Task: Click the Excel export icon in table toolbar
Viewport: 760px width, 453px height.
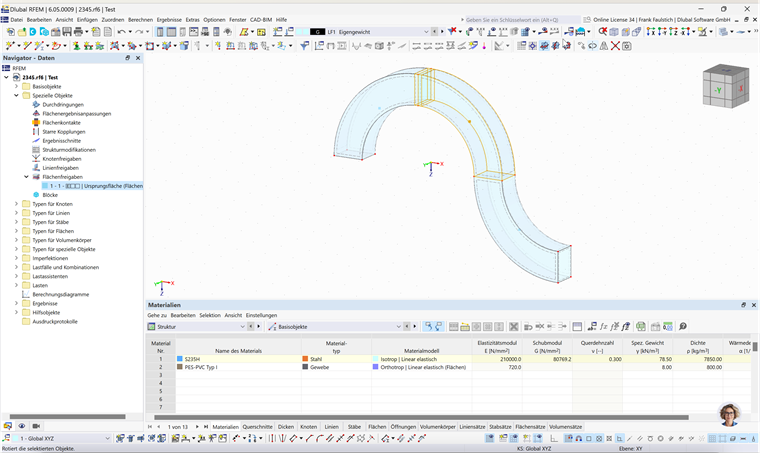Action: 640,327
